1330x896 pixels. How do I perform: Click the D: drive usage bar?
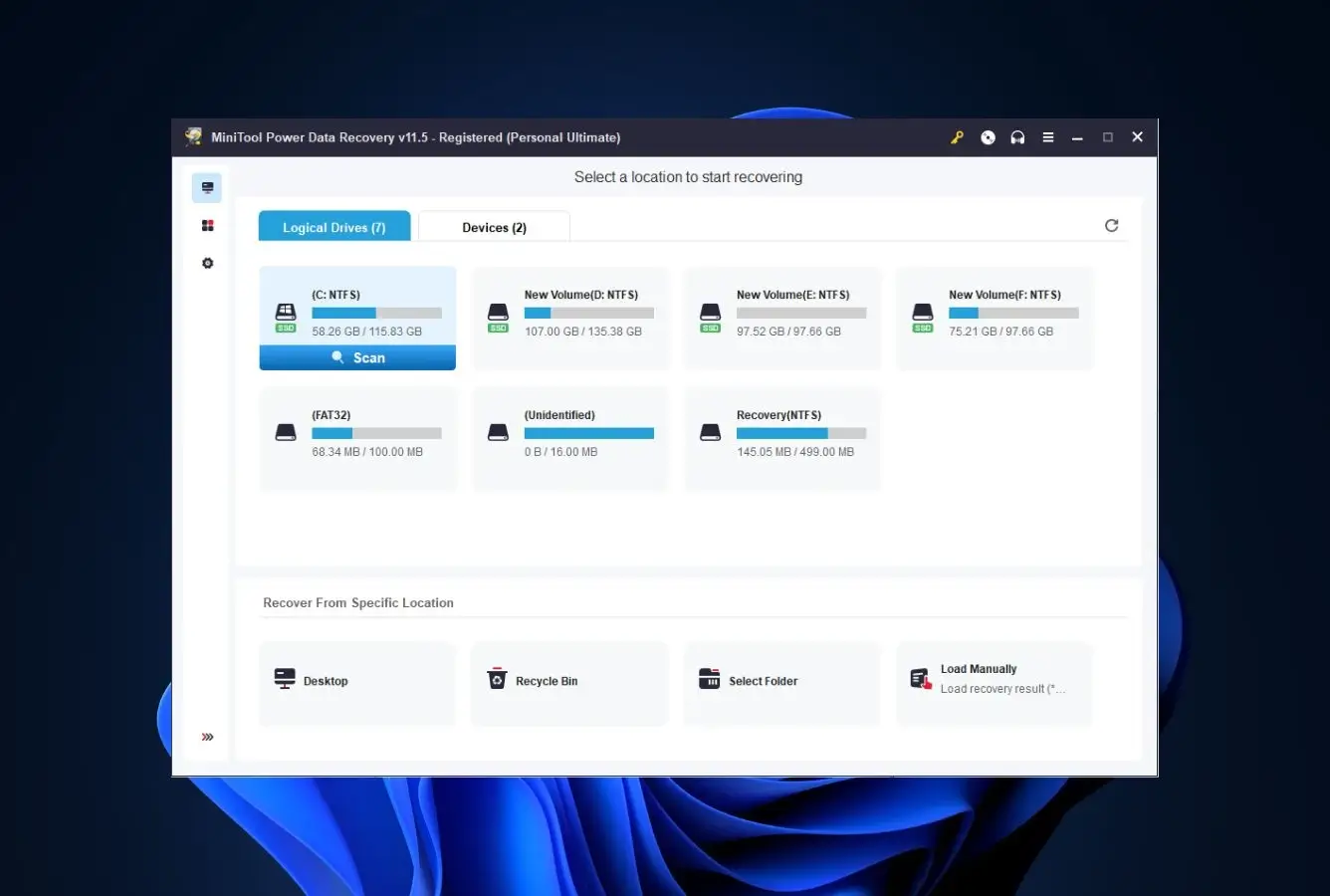coord(589,313)
